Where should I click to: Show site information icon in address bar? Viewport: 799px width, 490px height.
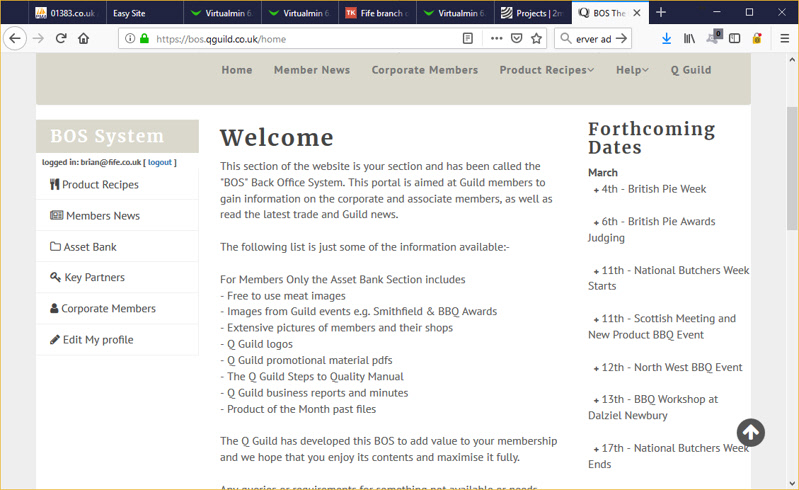[x=130, y=39]
